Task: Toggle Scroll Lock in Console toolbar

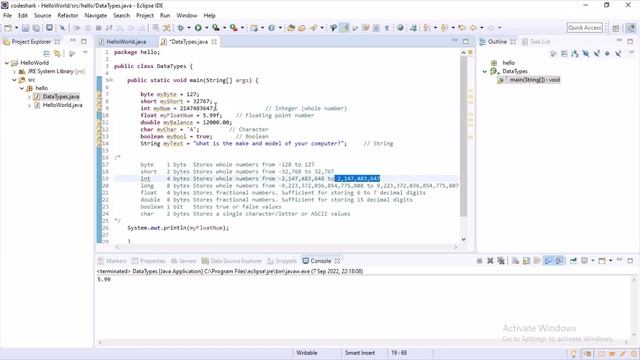Action: tap(526, 261)
